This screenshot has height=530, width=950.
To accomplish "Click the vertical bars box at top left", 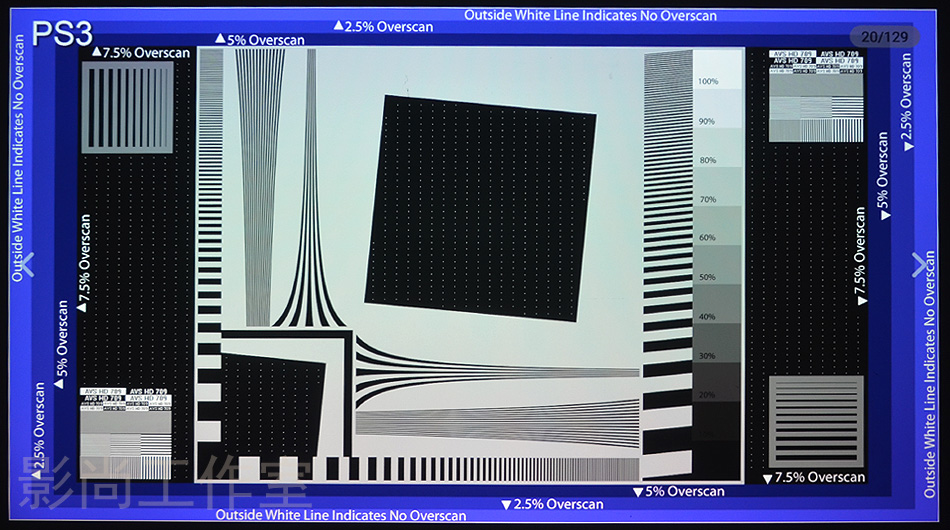I will [x=127, y=108].
